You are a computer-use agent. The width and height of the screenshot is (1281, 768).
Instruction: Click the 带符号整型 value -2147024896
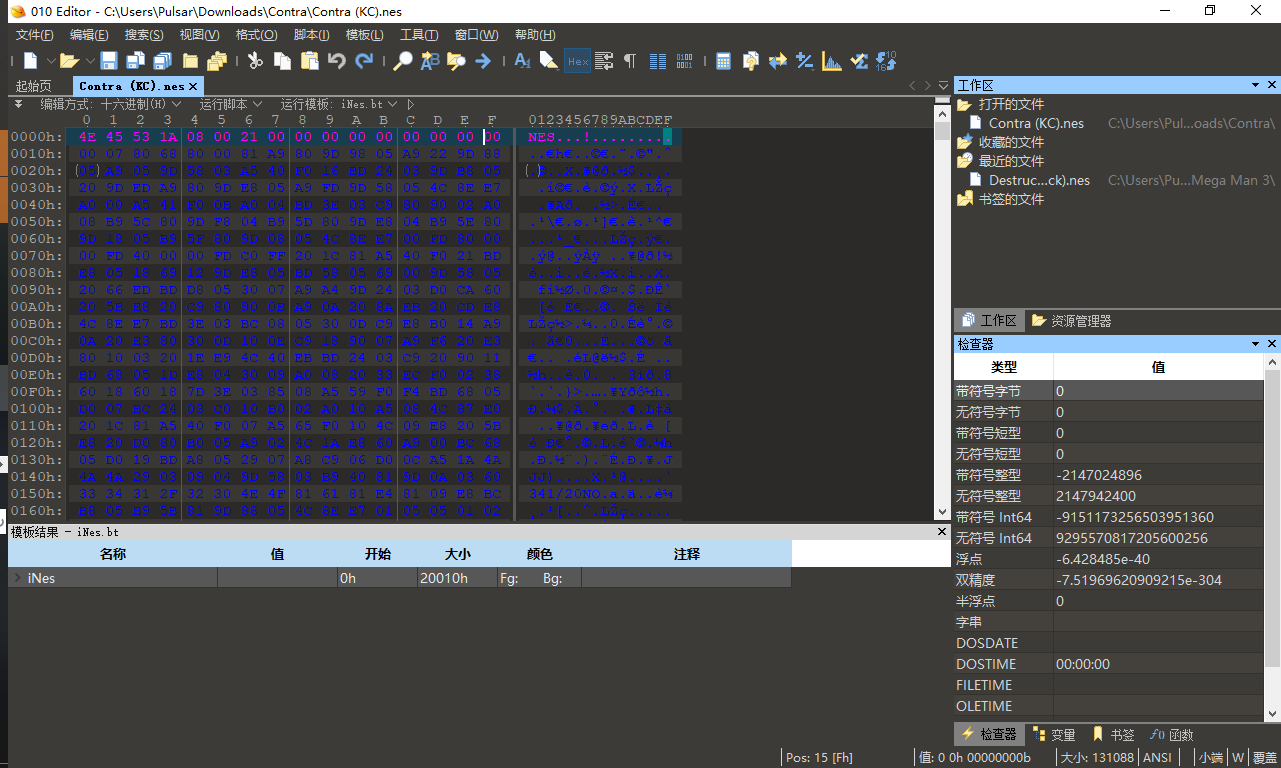point(1158,475)
